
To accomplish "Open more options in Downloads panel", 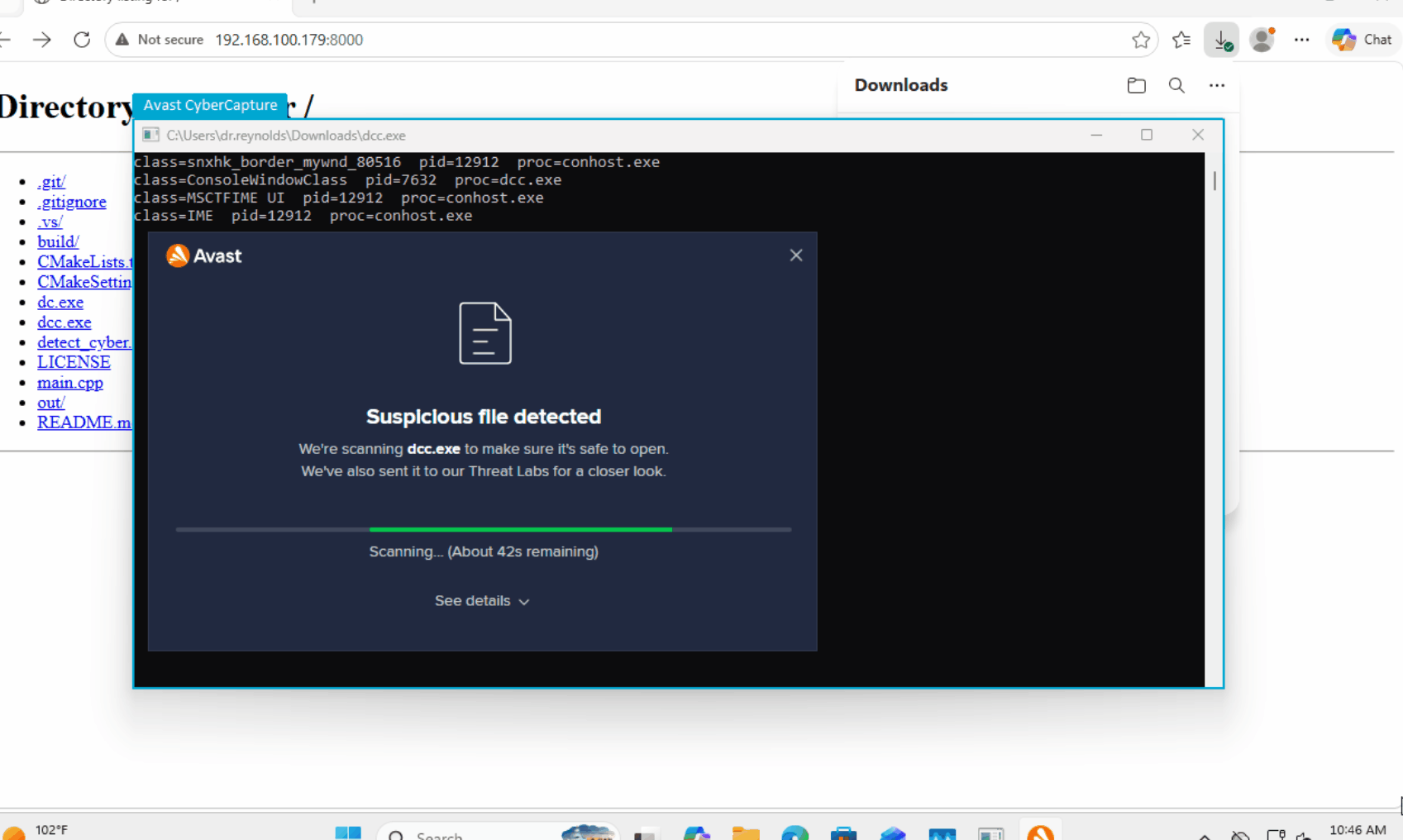I will [1216, 85].
